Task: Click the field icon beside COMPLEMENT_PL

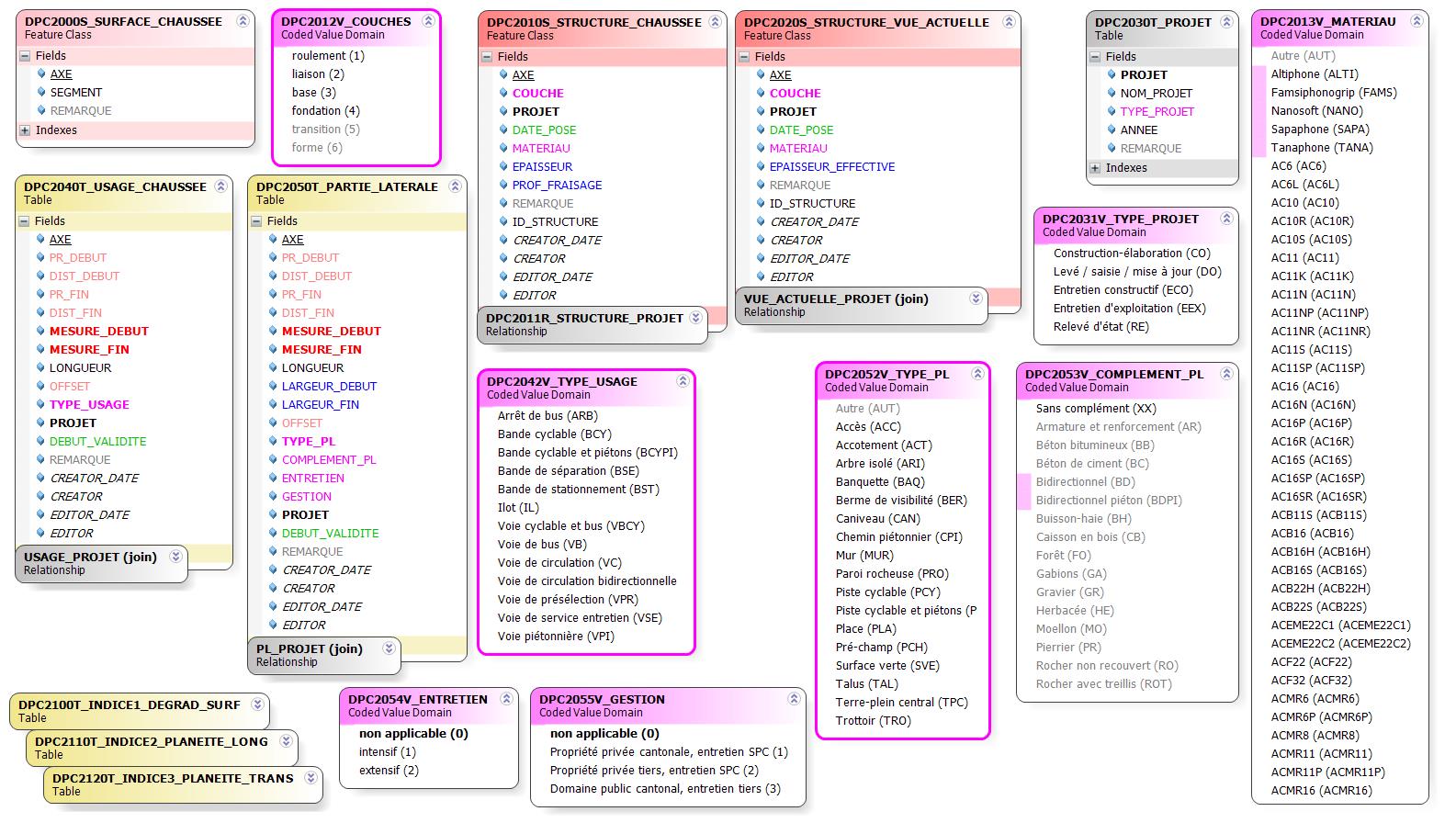Action: click(x=273, y=459)
